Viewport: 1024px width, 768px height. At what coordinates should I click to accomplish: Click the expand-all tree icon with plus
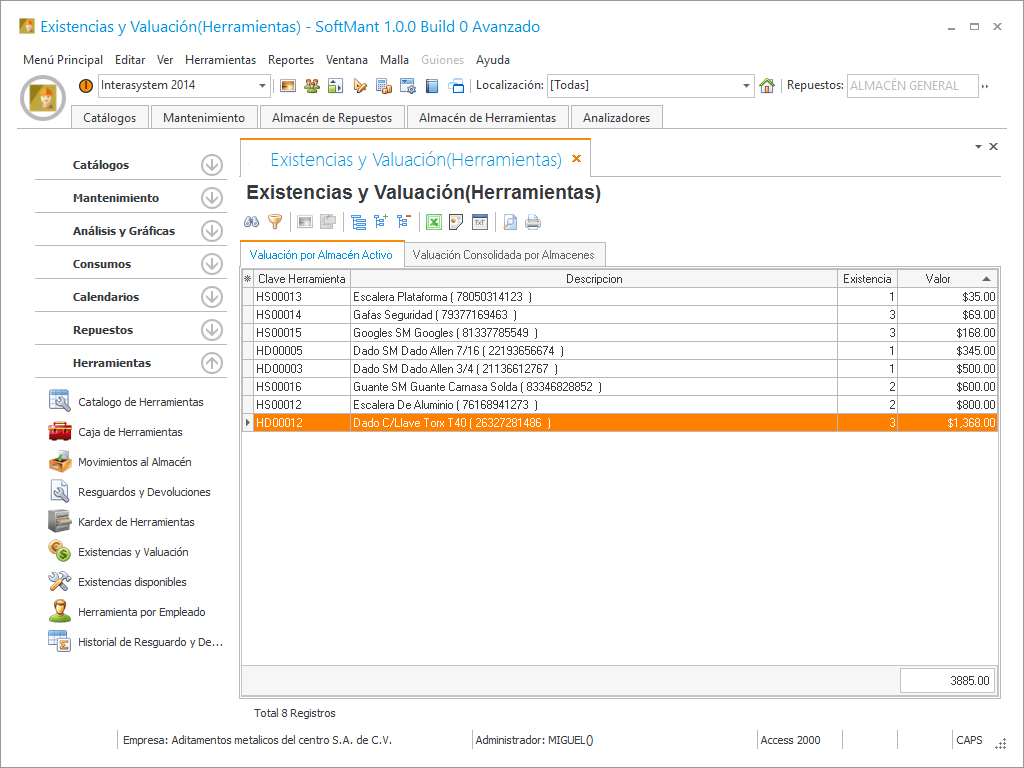(381, 222)
